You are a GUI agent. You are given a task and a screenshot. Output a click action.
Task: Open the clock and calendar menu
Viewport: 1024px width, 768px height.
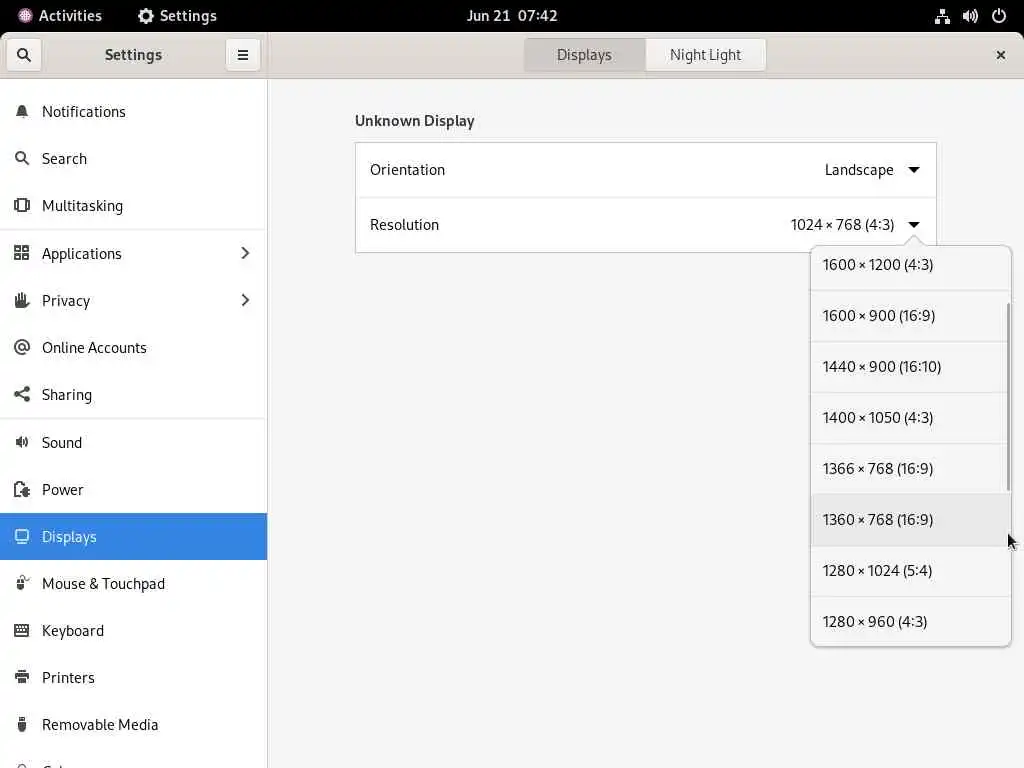[512, 16]
